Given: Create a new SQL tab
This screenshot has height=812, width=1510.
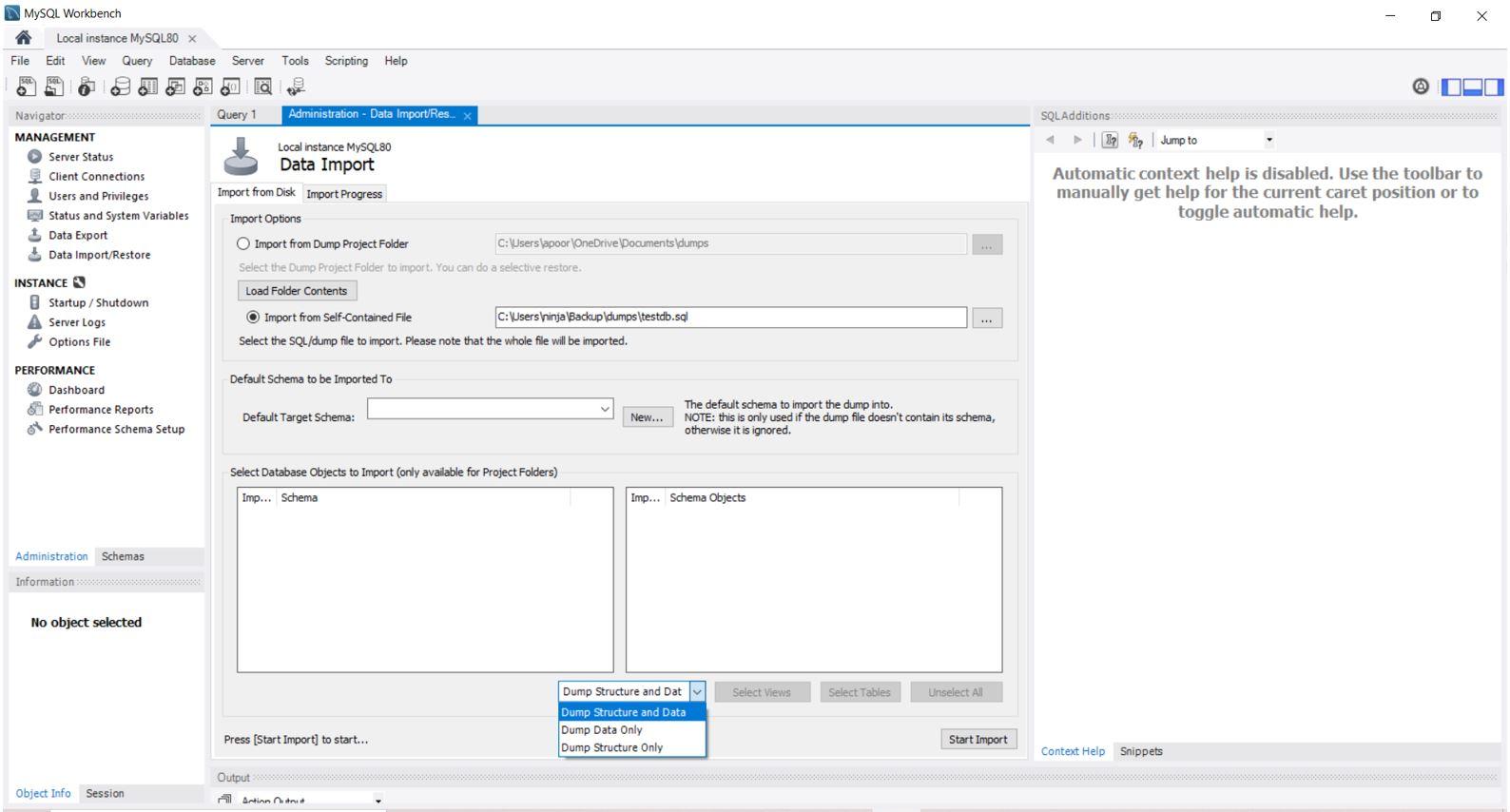Looking at the screenshot, I should pos(27,87).
